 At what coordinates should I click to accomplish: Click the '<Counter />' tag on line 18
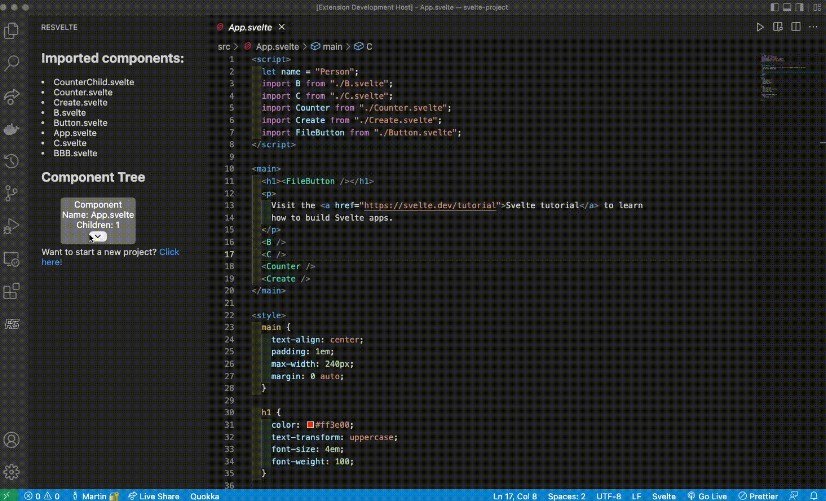click(288, 267)
